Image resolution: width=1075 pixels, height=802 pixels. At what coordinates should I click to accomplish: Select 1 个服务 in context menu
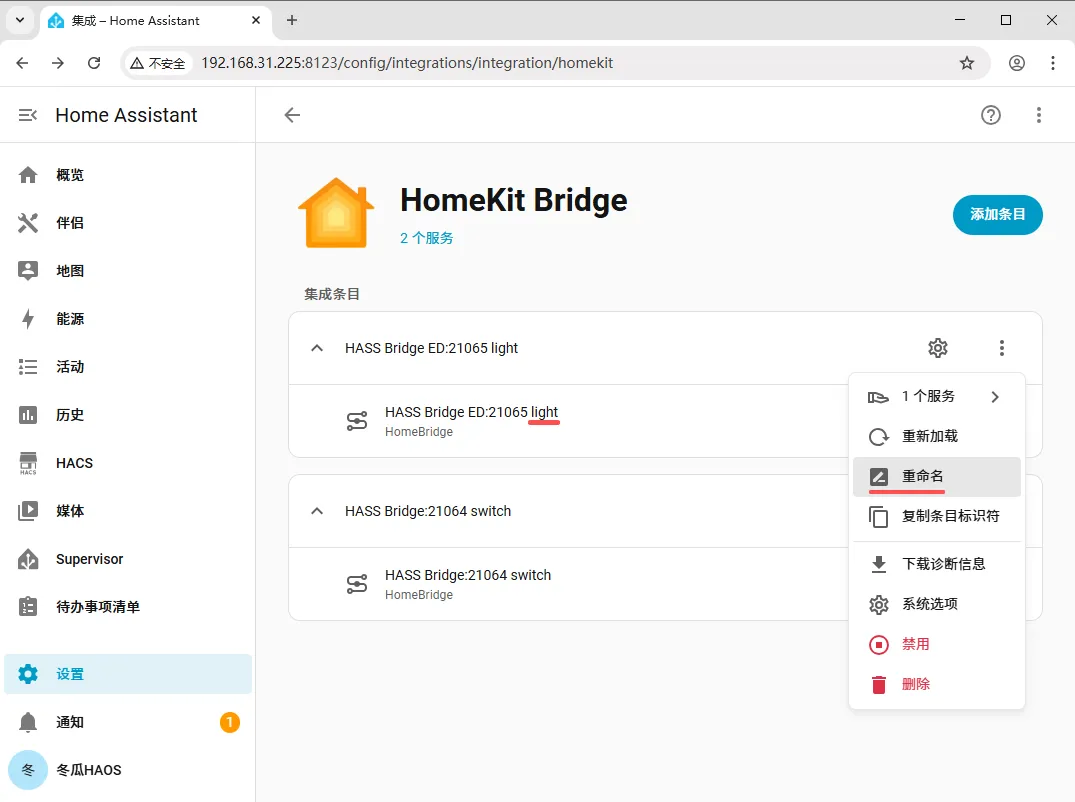click(937, 397)
